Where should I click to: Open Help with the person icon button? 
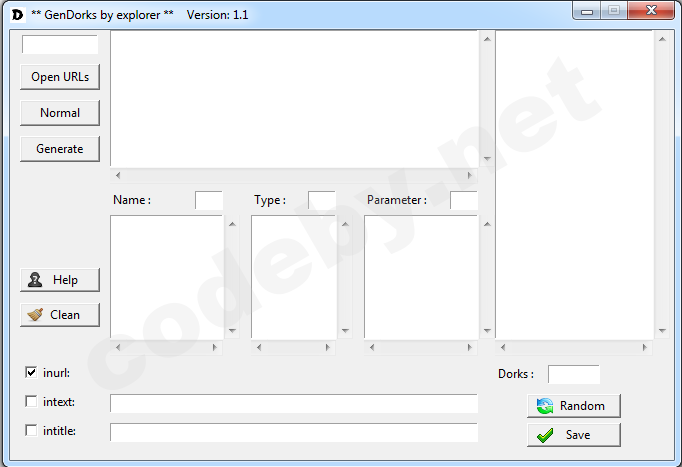tap(60, 280)
